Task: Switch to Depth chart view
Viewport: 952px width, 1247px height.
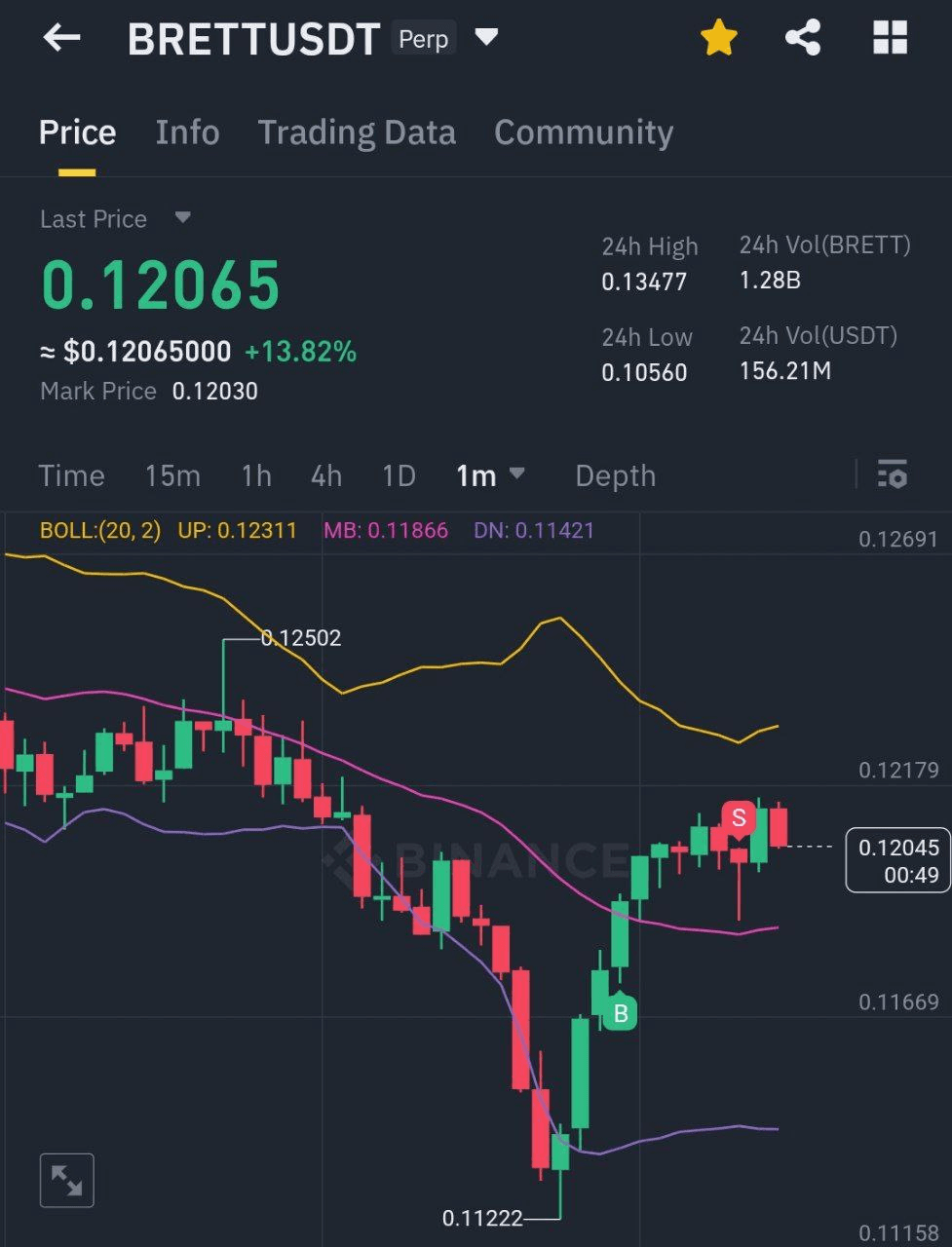Action: tap(615, 475)
